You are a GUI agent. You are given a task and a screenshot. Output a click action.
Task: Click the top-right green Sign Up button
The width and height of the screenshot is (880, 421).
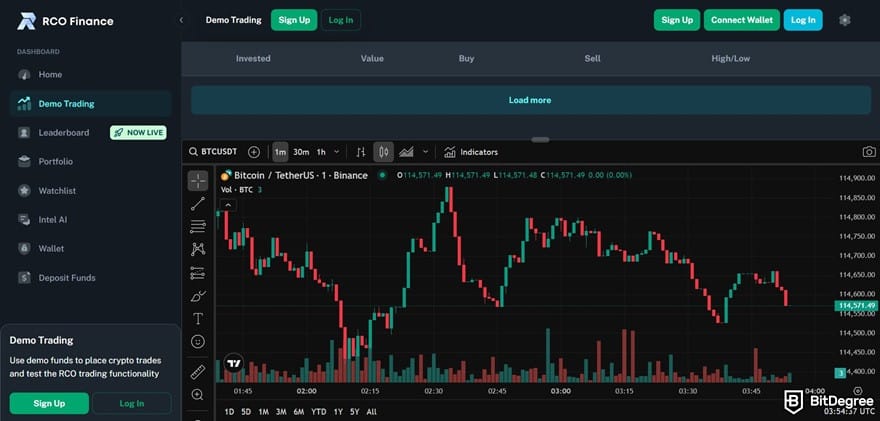coord(677,20)
